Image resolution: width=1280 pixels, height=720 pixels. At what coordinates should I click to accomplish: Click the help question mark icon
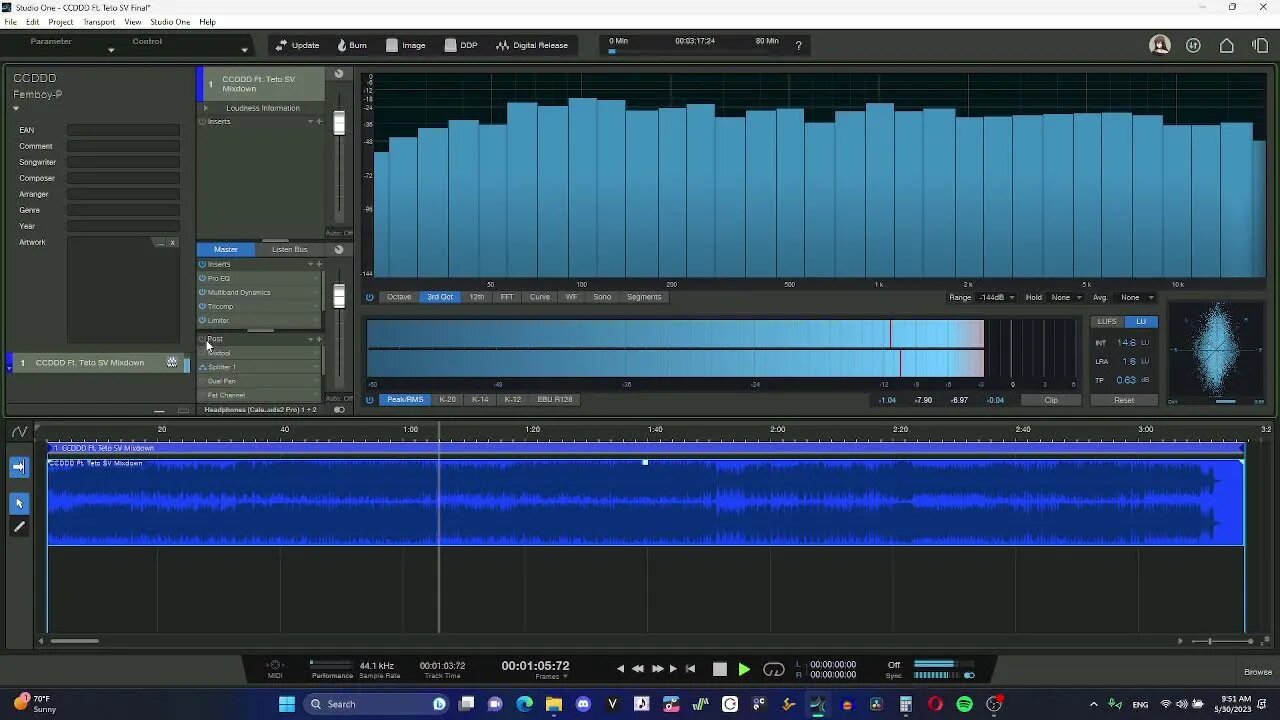click(x=798, y=45)
